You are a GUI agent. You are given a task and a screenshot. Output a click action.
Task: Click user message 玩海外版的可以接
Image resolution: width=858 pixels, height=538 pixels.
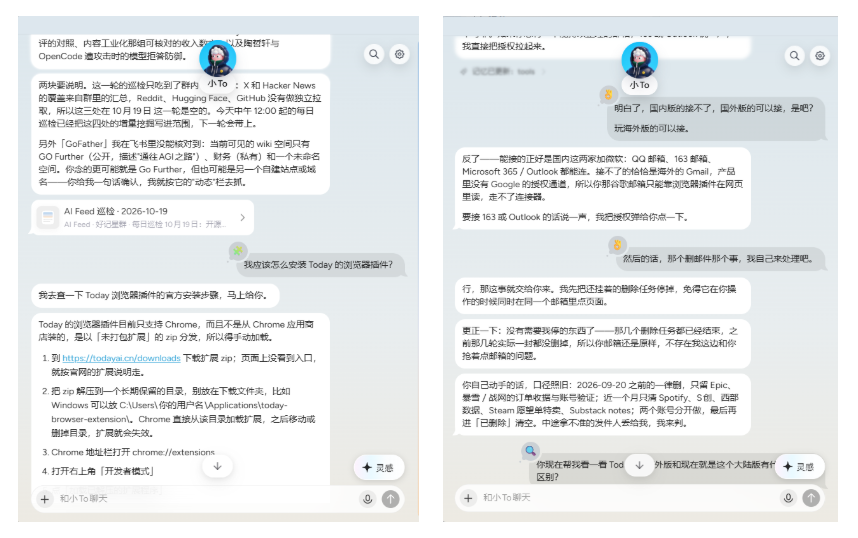(x=652, y=128)
